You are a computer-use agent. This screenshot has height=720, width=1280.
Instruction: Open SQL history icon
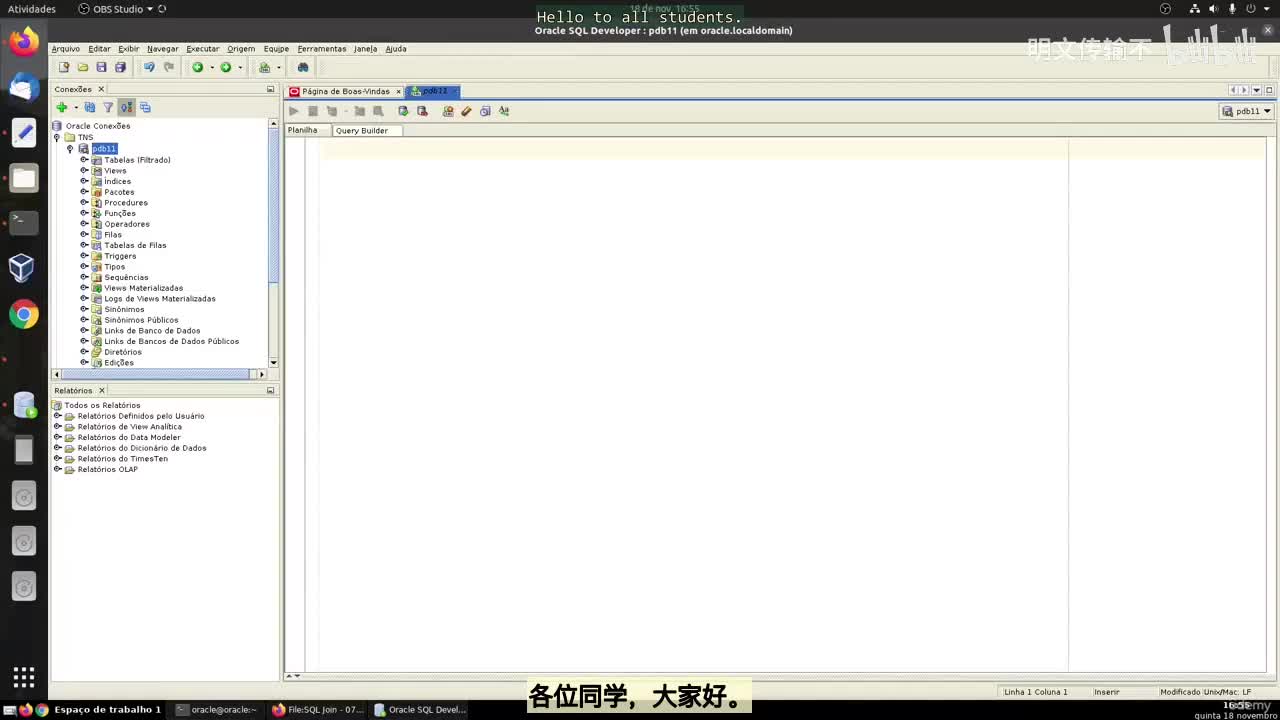pyautogui.click(x=485, y=111)
